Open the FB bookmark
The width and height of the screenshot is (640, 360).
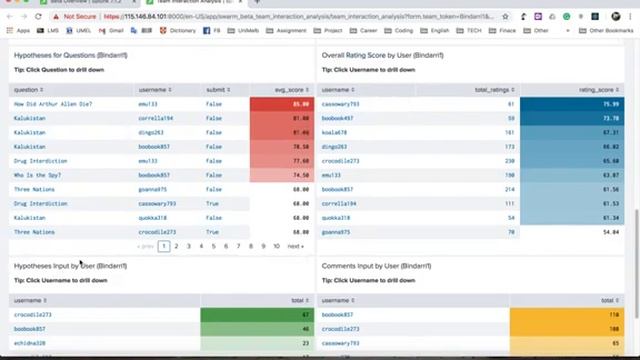[211, 31]
